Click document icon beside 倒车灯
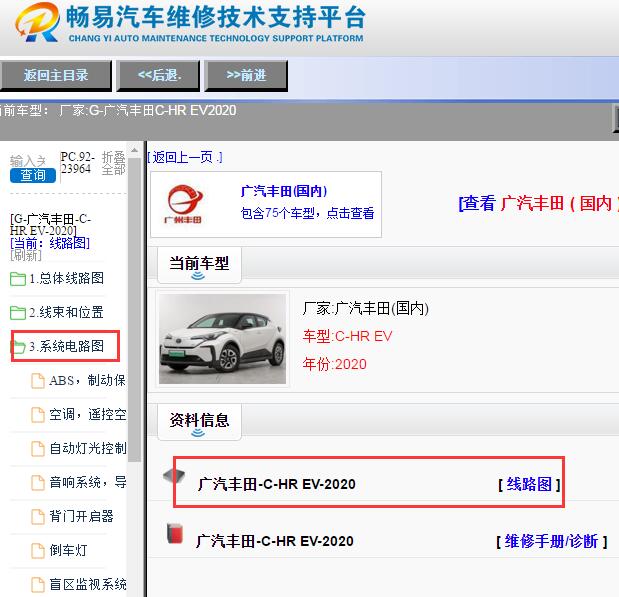This screenshot has height=597, width=619. coord(38,550)
